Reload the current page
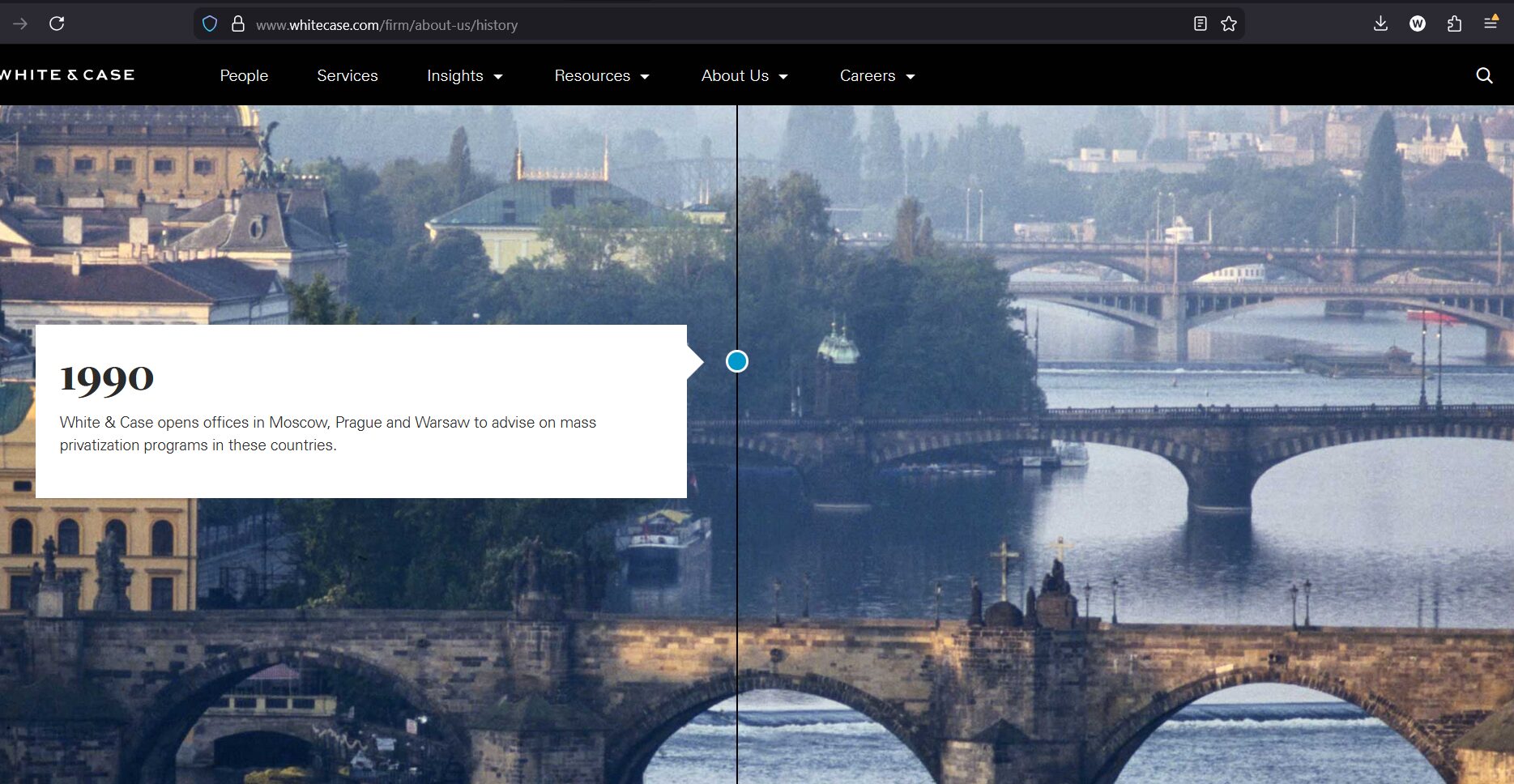Screen dimensions: 1514x784 [57, 23]
